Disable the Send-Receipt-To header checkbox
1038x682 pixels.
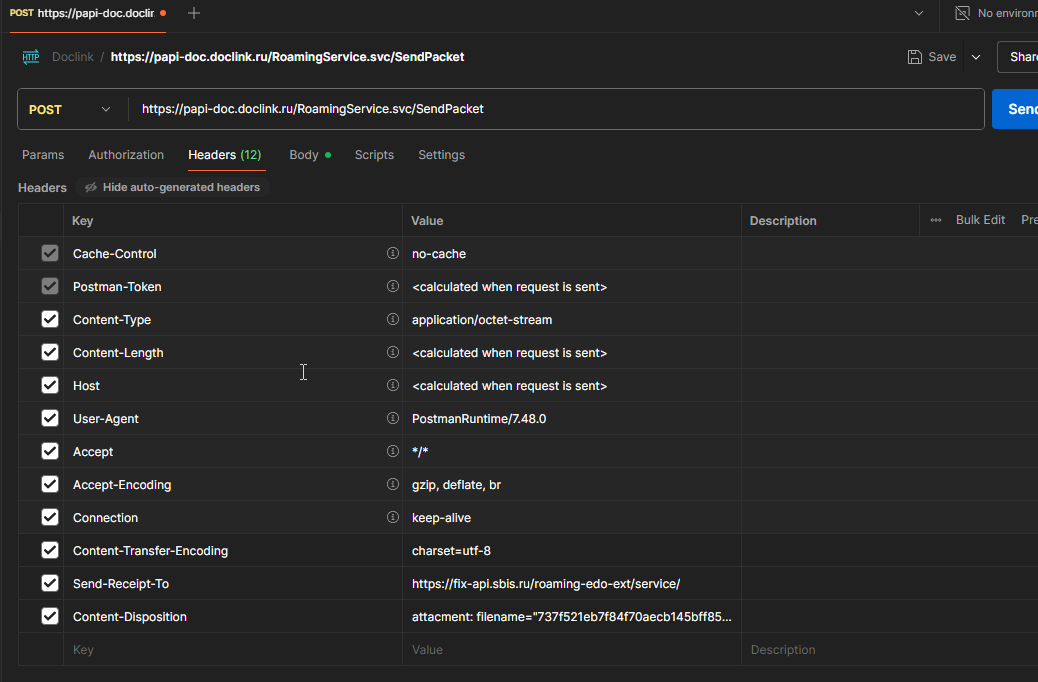(x=50, y=584)
